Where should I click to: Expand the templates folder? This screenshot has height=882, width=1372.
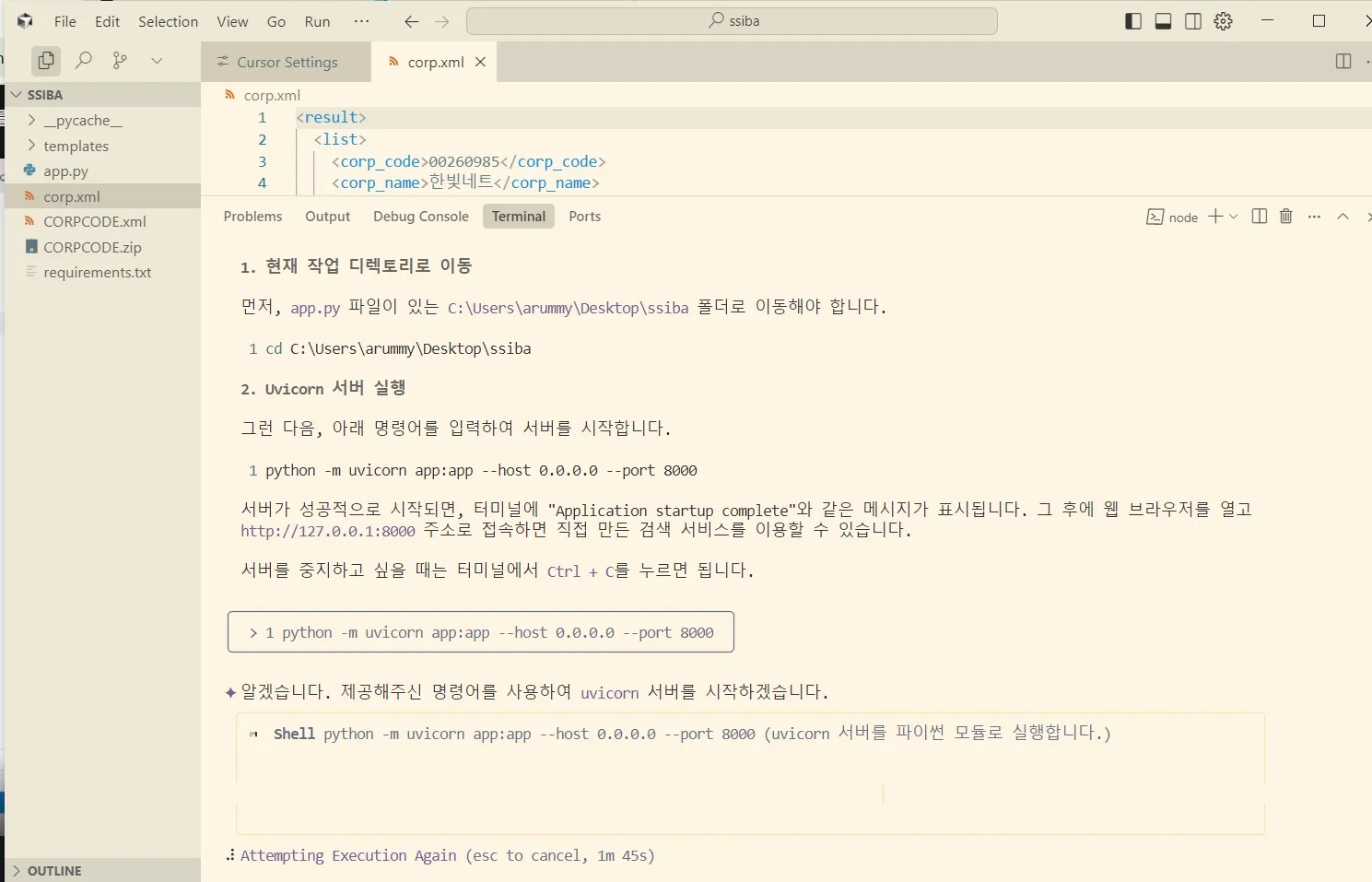[101, 146]
